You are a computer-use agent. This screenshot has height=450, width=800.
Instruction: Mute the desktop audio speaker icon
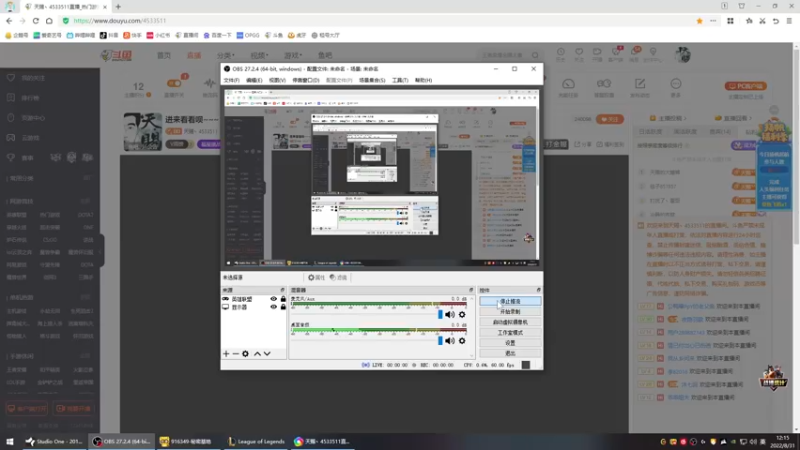(x=449, y=340)
